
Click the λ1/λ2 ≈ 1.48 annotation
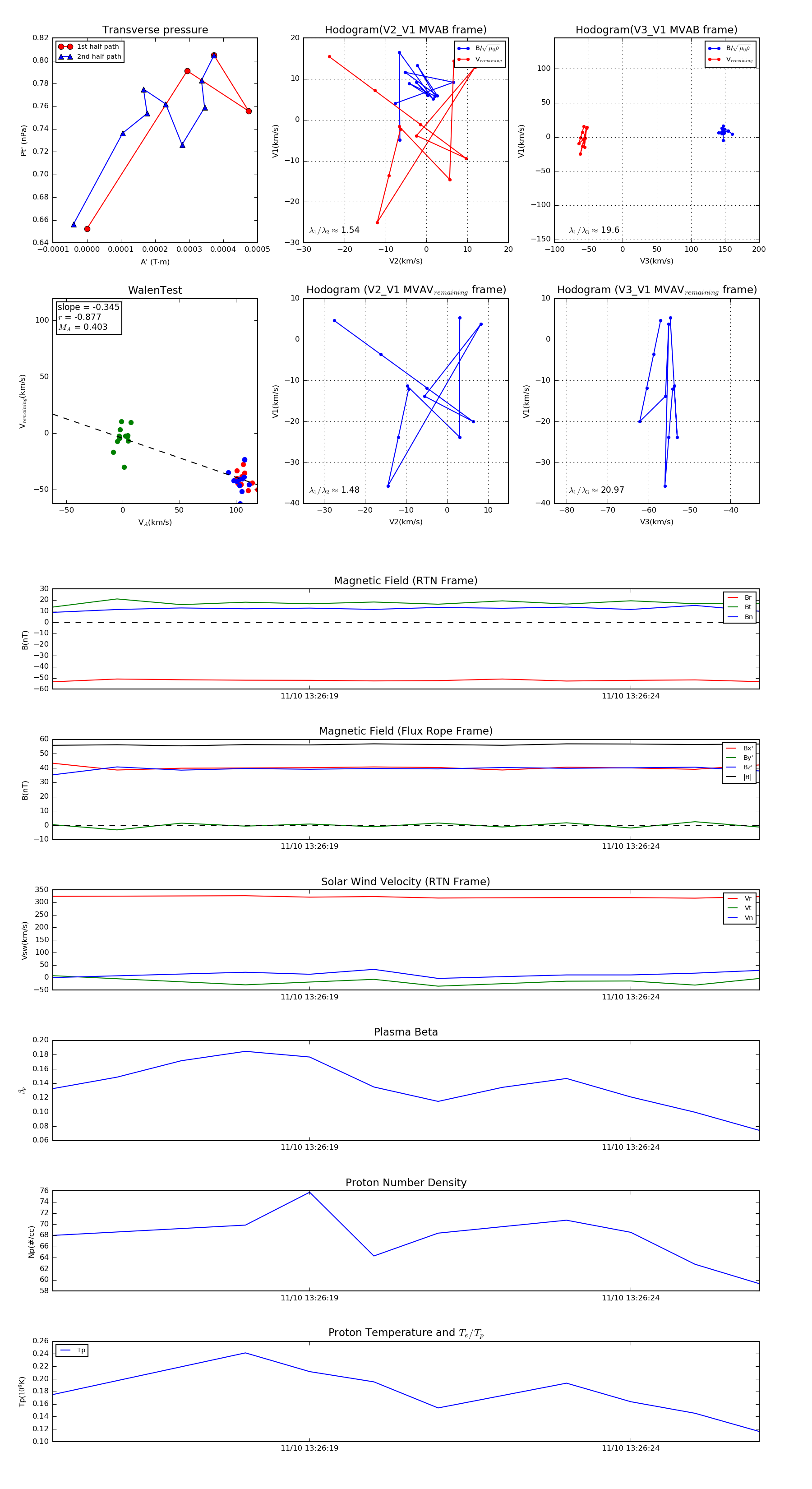tap(334, 490)
